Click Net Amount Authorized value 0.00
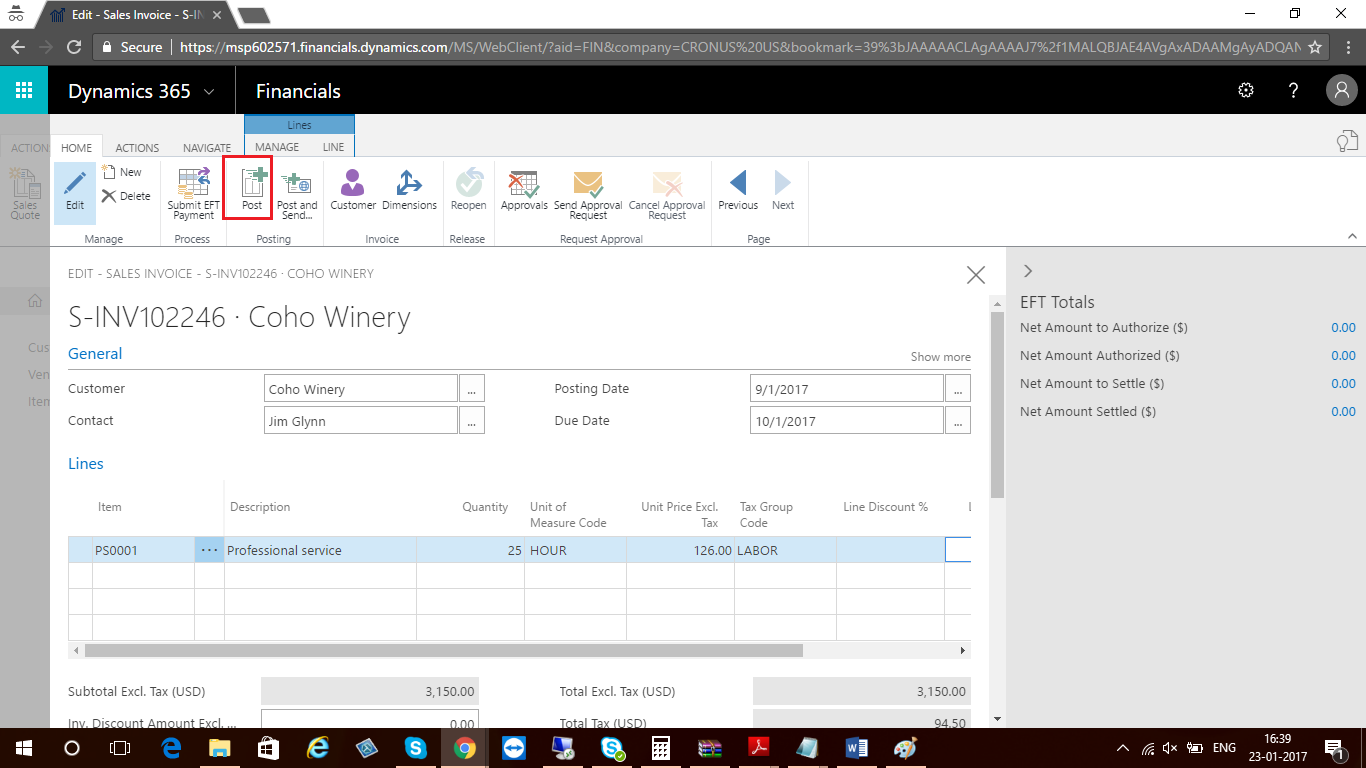Viewport: 1366px width, 768px height. (1343, 356)
